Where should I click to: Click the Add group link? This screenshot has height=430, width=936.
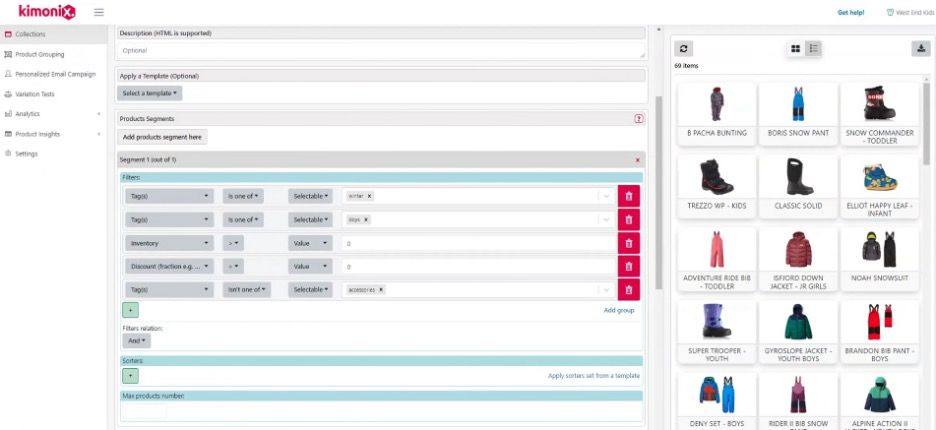click(618, 311)
